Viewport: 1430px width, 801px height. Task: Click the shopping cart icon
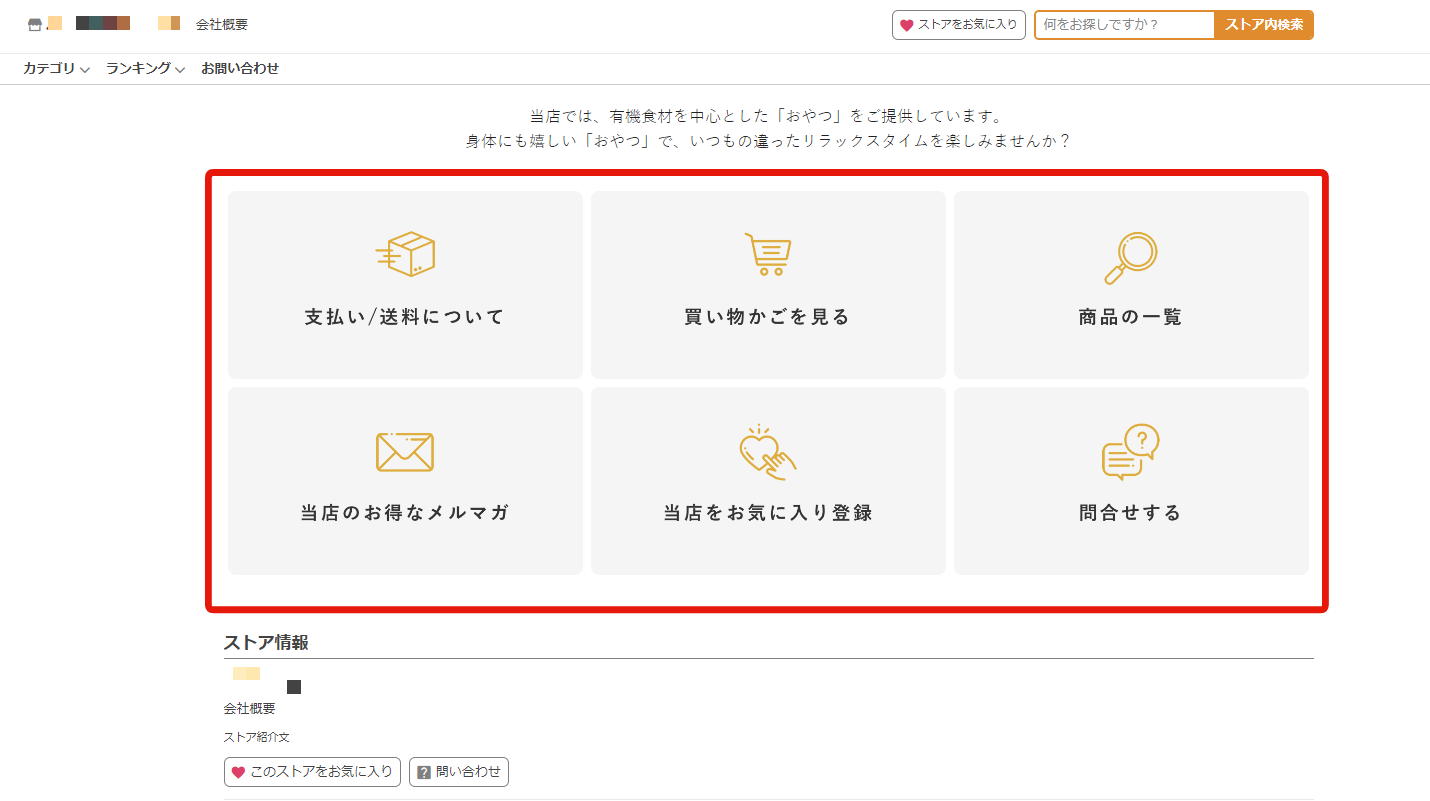[x=767, y=254]
